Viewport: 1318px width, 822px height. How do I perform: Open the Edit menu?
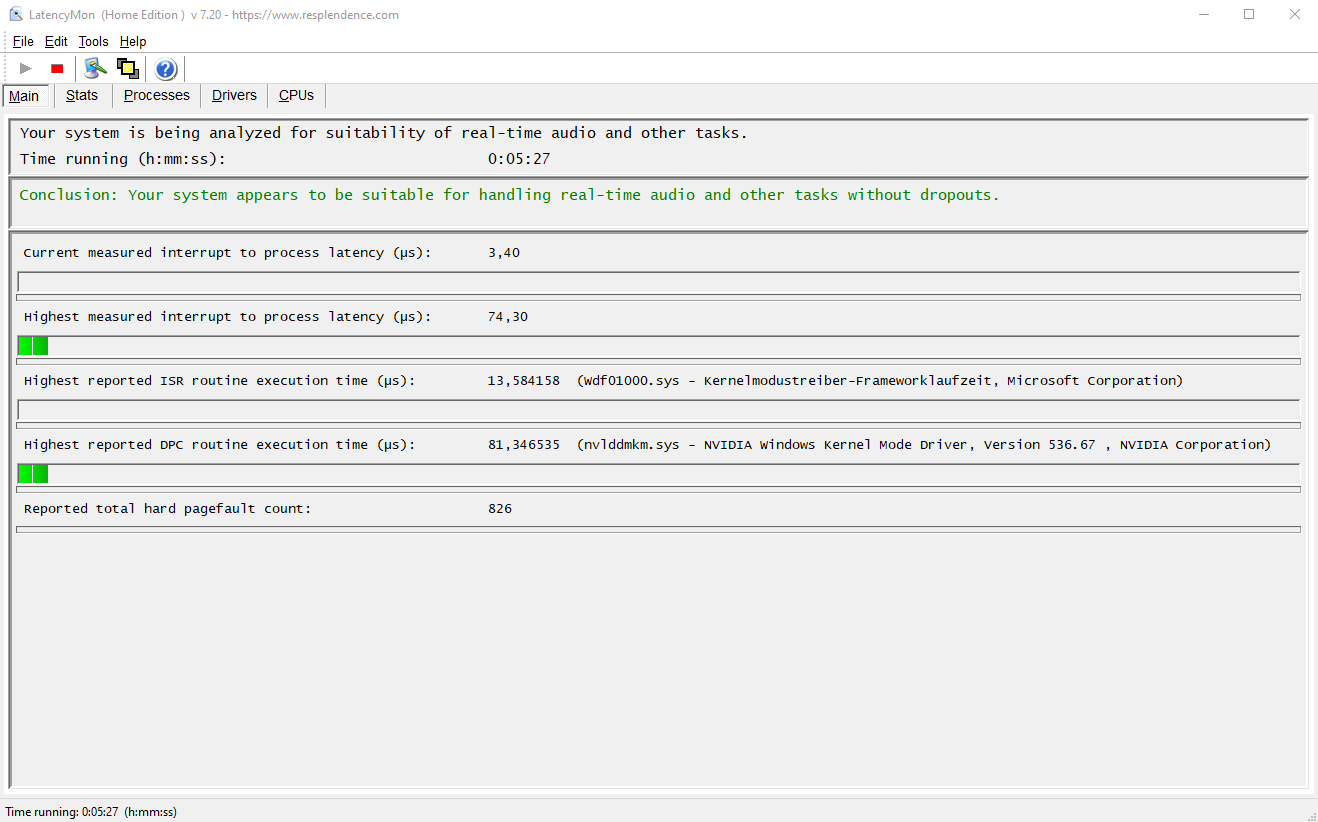56,41
